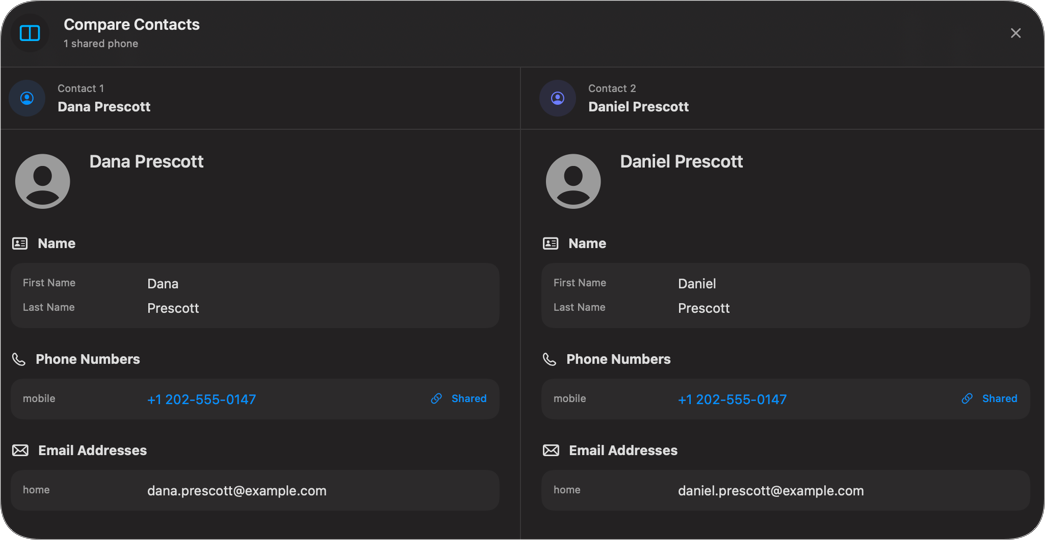Click the shared link icon in Daniel's phone row
Screen dimensions: 1045x540
[967, 399]
